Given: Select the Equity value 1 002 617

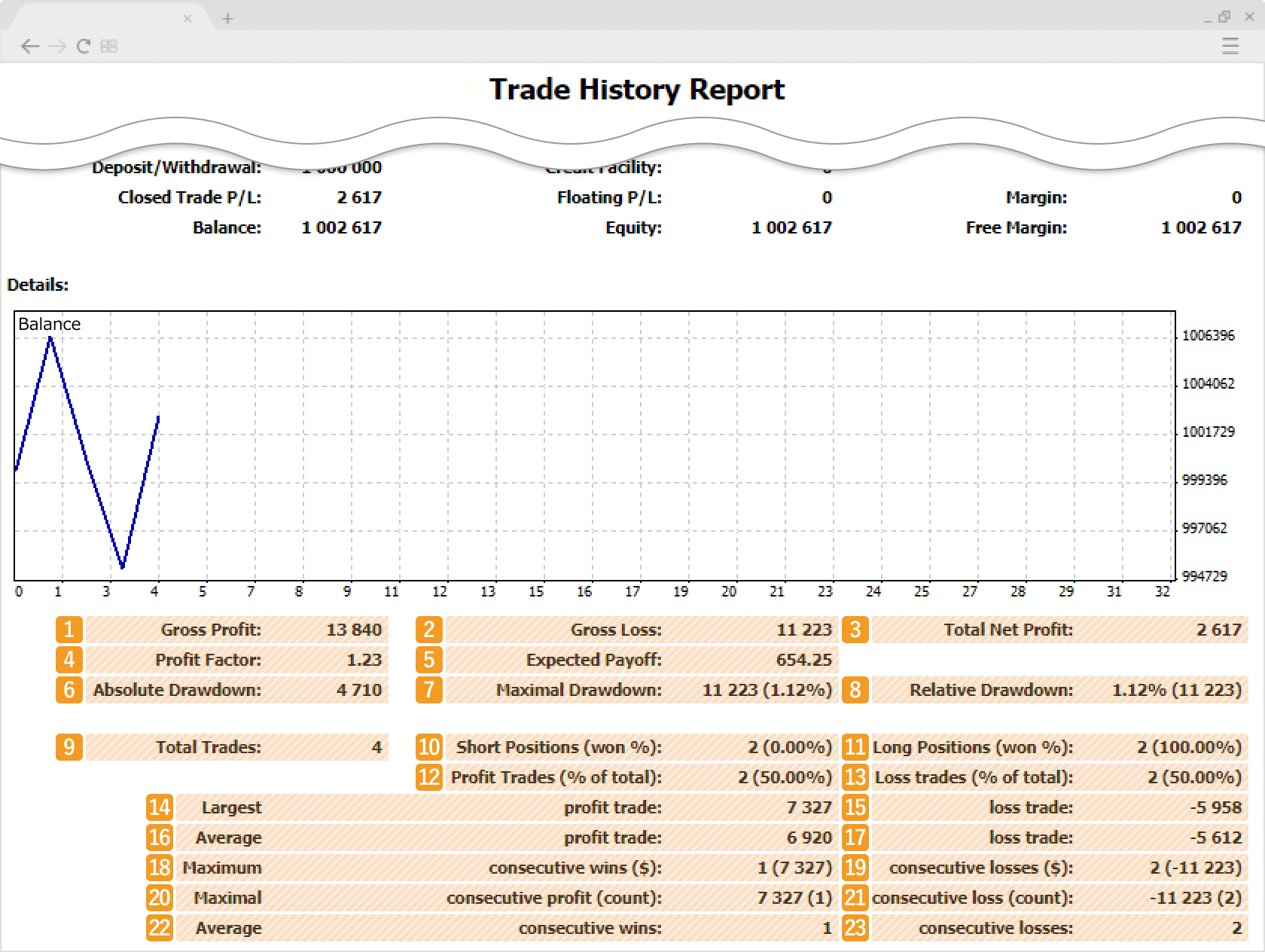Looking at the screenshot, I should click(791, 227).
